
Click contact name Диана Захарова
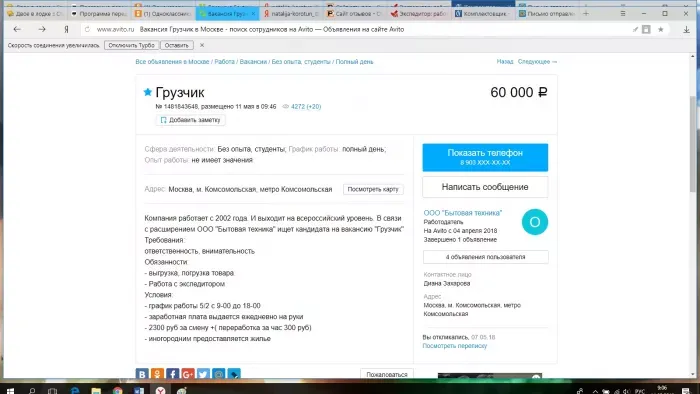pyautogui.click(x=447, y=283)
